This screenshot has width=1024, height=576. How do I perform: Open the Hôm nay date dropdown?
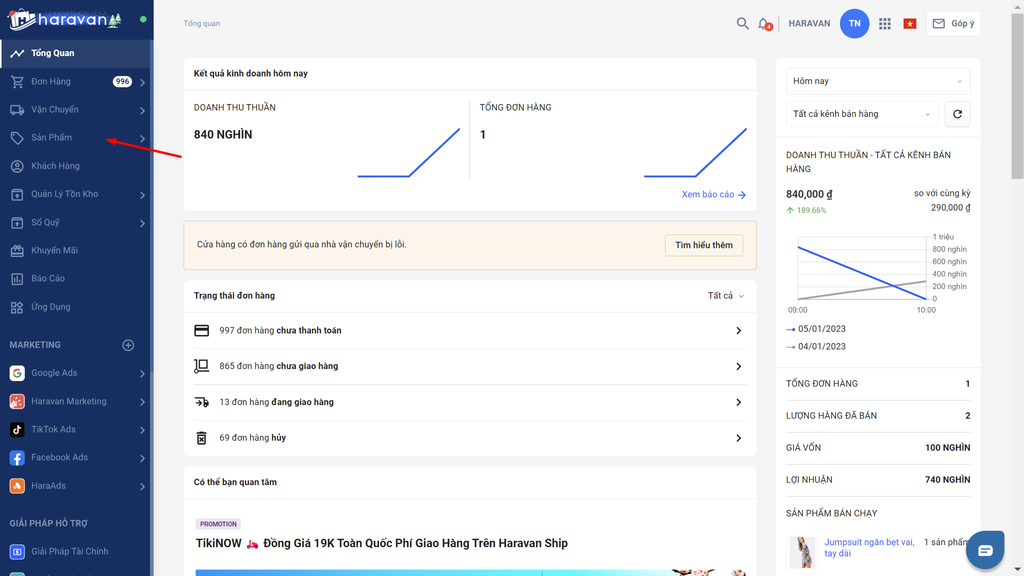point(878,82)
